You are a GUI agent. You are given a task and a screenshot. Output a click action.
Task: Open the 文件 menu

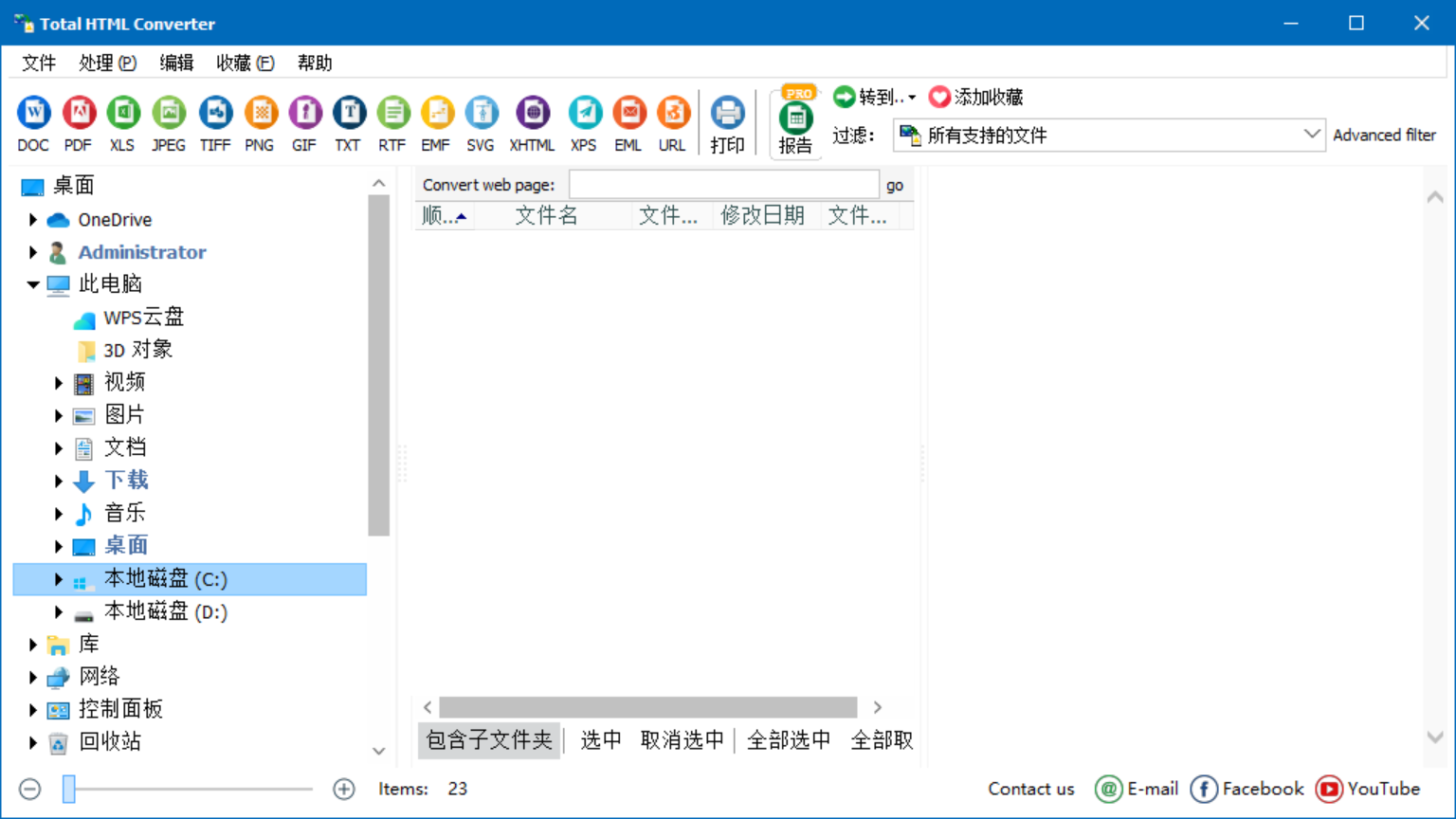[x=39, y=63]
